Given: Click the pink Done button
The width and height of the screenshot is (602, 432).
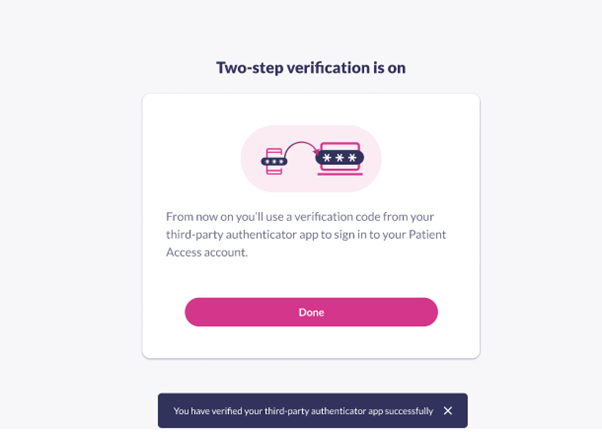Looking at the screenshot, I should tap(311, 312).
